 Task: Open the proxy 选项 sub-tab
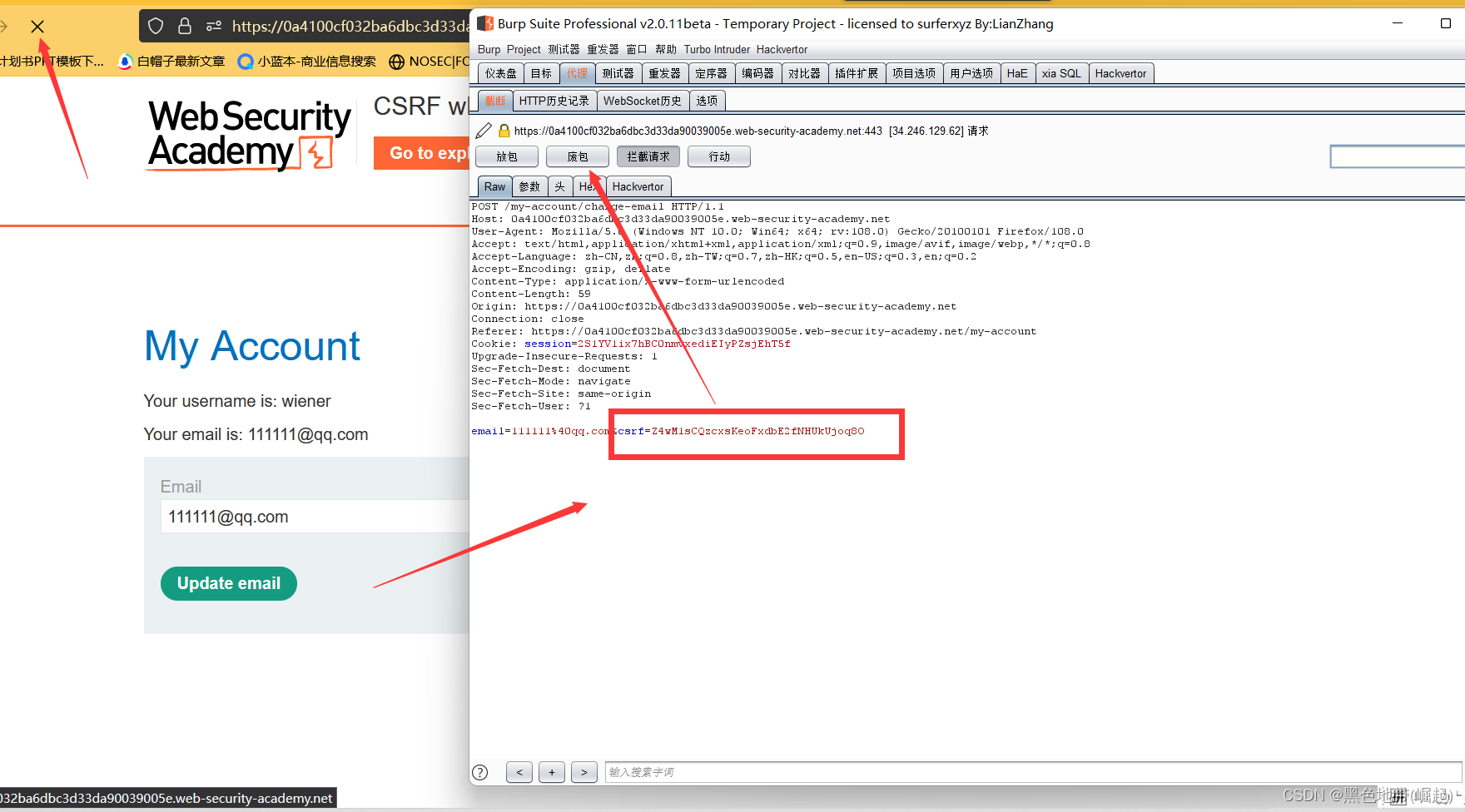point(707,101)
